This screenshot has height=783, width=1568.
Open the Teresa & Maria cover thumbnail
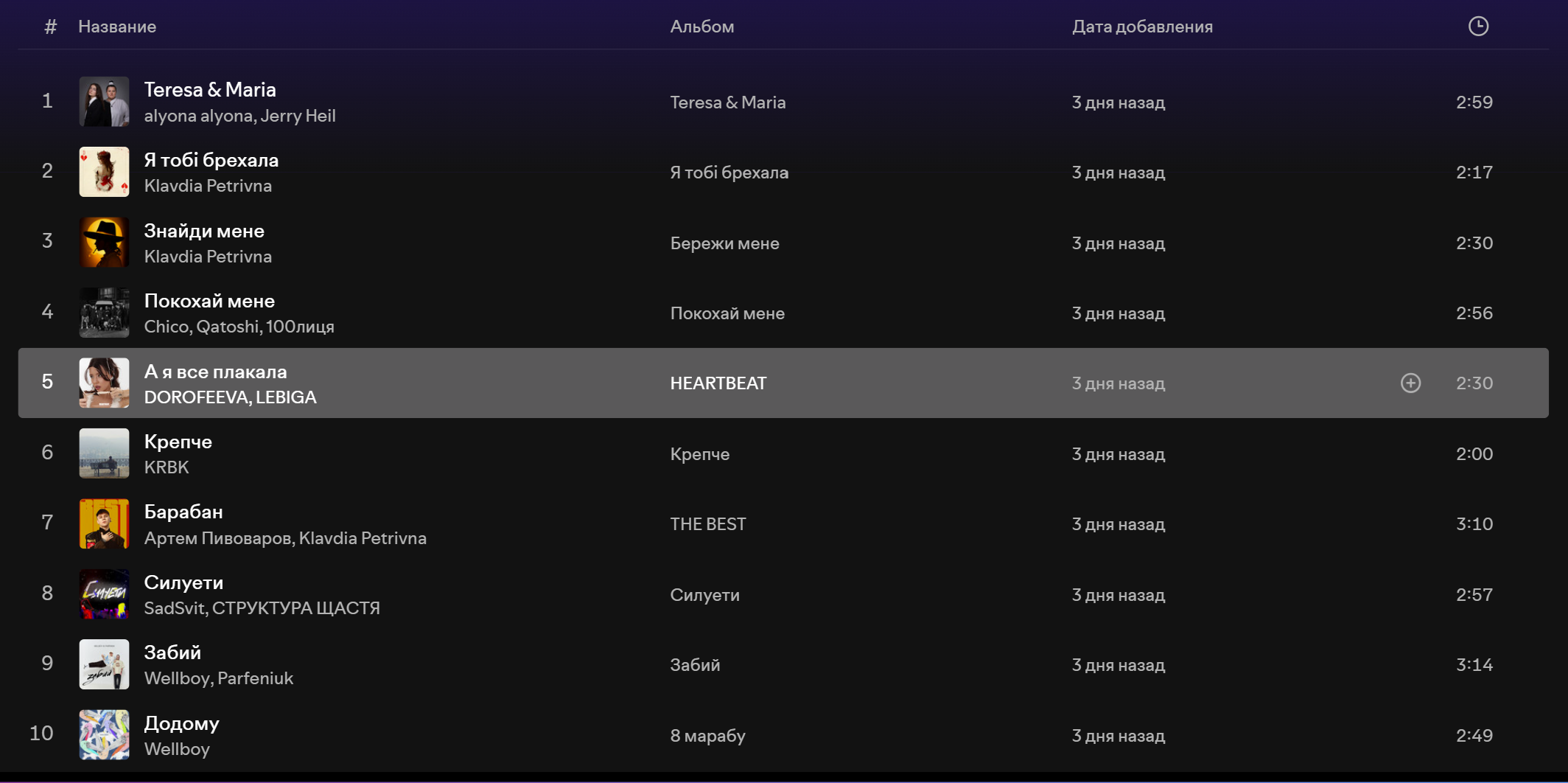(104, 102)
